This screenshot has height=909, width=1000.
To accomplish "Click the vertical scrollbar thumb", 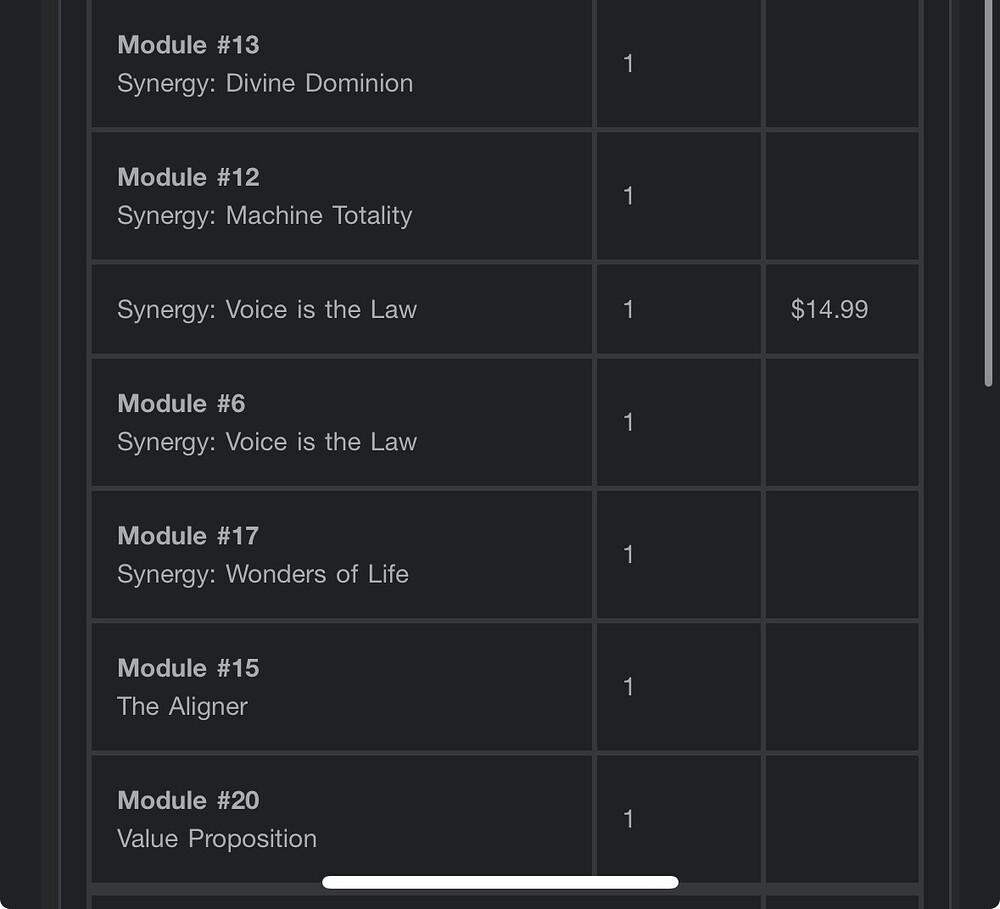I will point(989,191).
